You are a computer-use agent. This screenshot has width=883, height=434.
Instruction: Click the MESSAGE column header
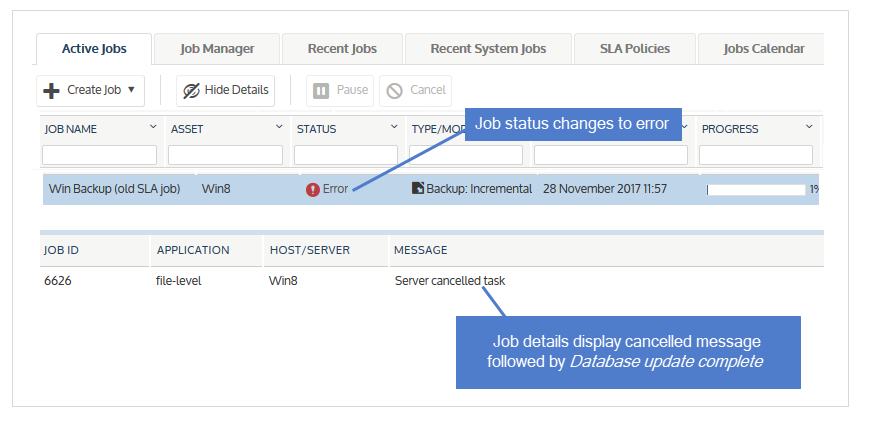tap(421, 250)
